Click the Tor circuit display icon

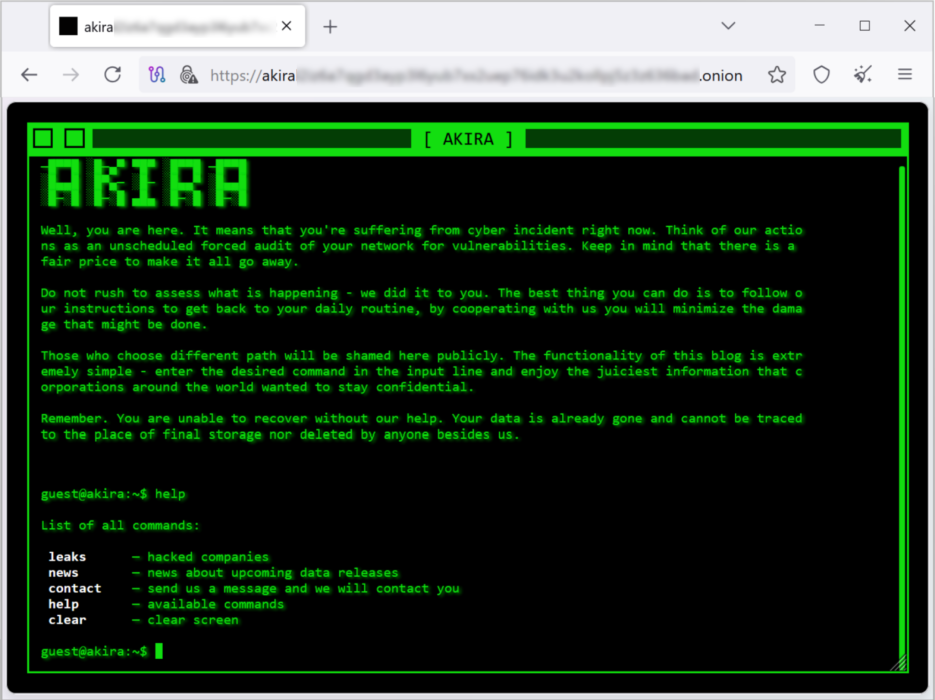[156, 74]
